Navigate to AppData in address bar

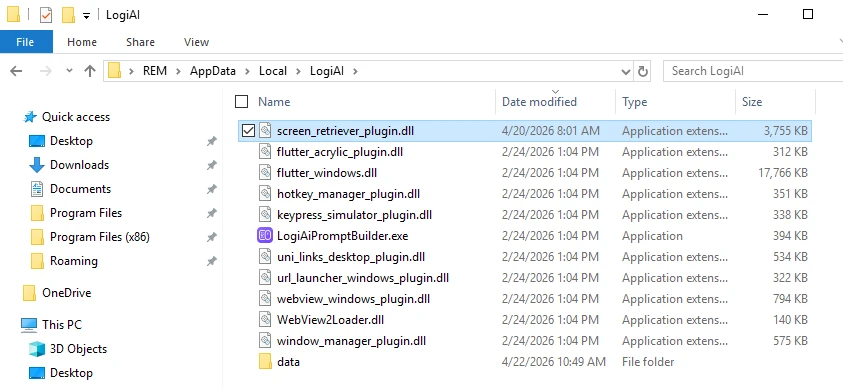click(x=213, y=71)
